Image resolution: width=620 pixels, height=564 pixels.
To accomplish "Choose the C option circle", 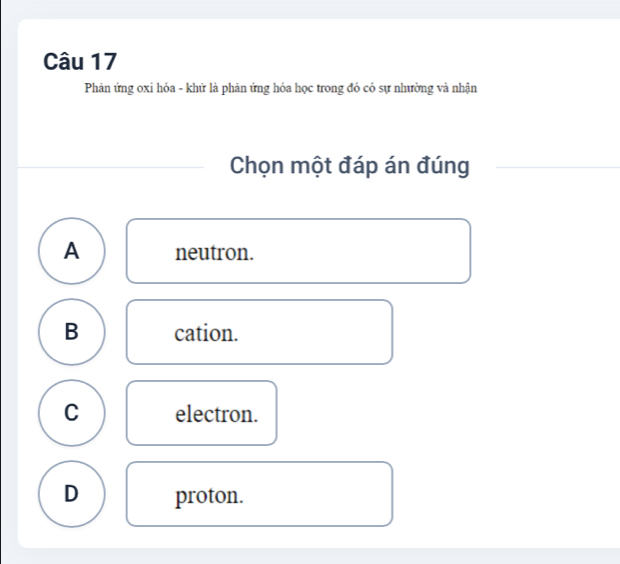I will point(70,413).
